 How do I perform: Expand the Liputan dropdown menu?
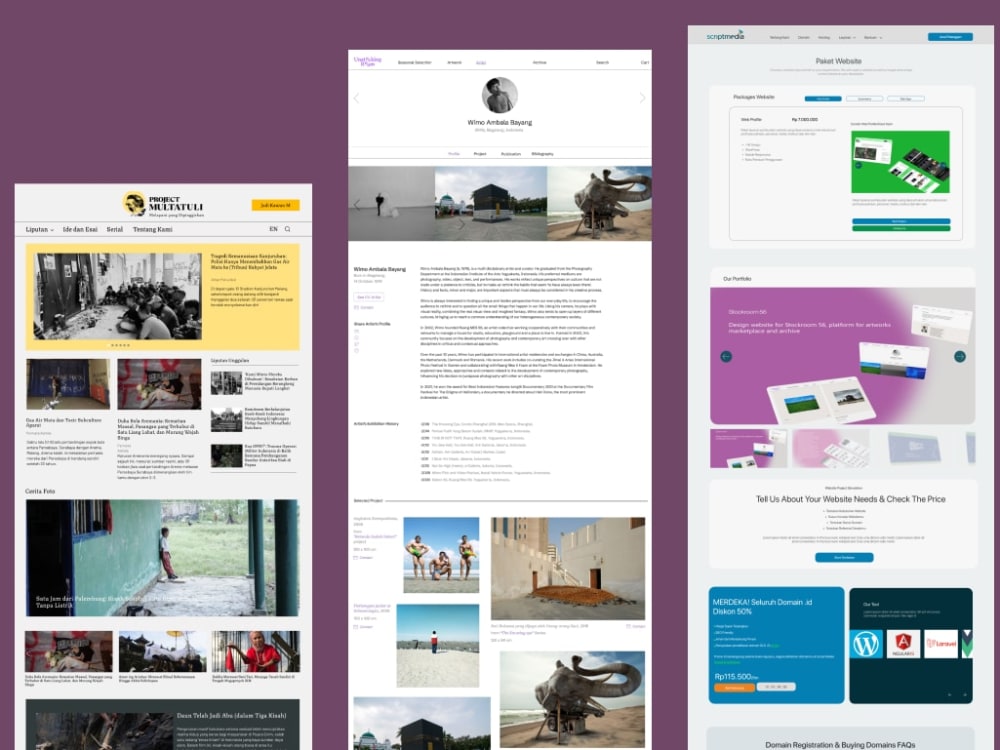click(40, 229)
